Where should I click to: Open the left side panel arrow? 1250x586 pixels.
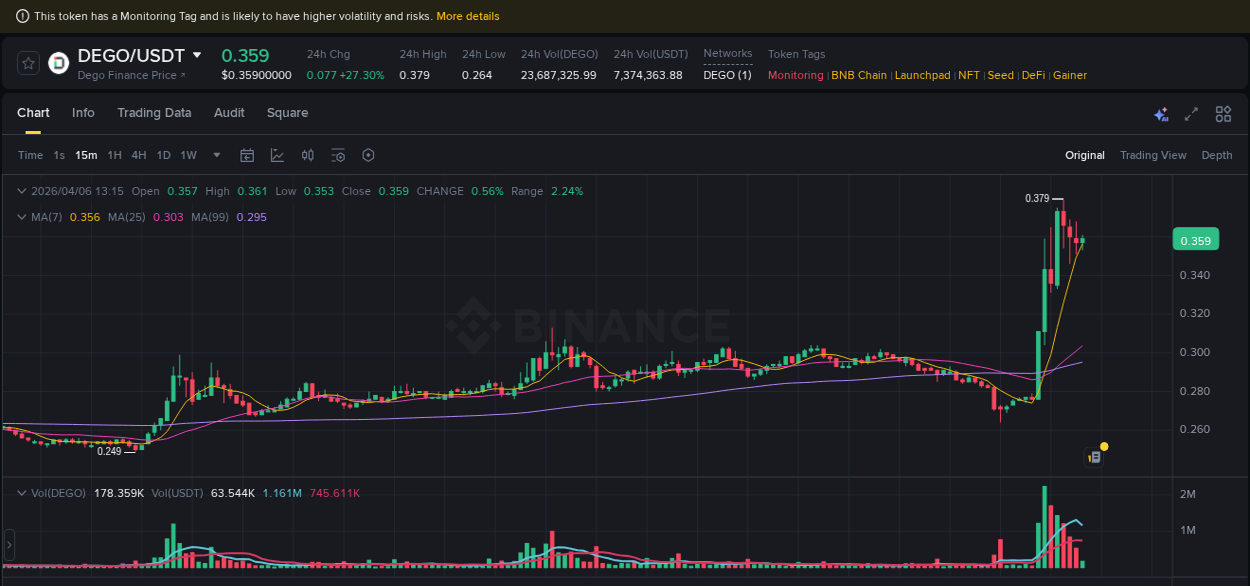9,545
